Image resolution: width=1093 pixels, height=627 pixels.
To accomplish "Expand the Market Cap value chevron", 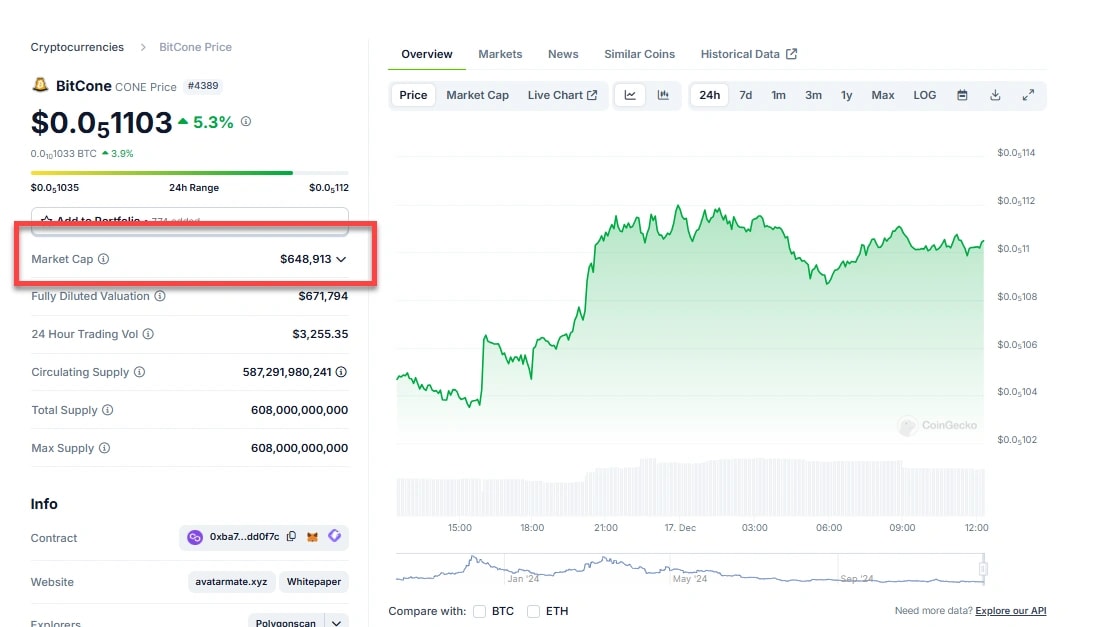I will tap(341, 259).
